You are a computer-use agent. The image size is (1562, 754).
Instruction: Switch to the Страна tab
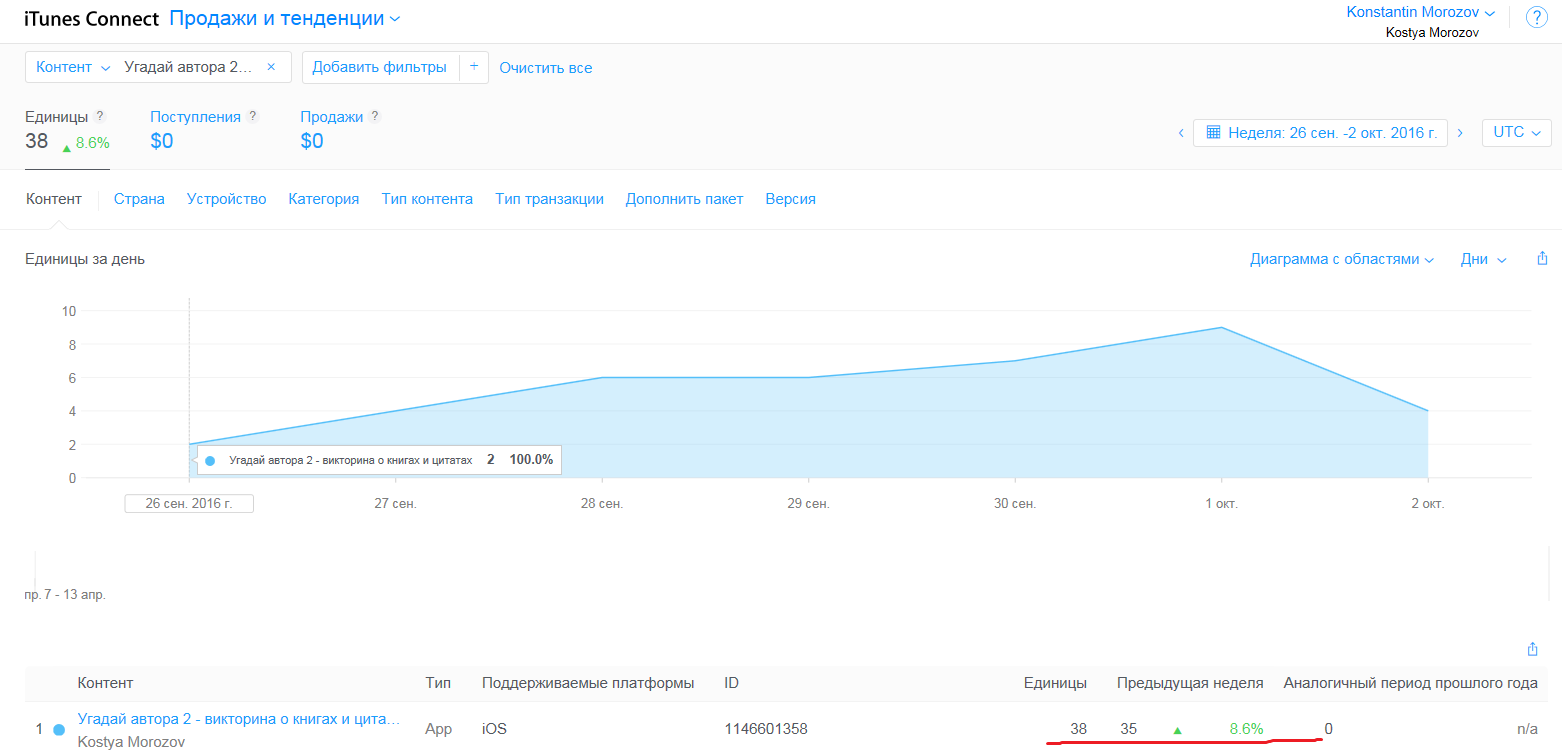point(139,199)
